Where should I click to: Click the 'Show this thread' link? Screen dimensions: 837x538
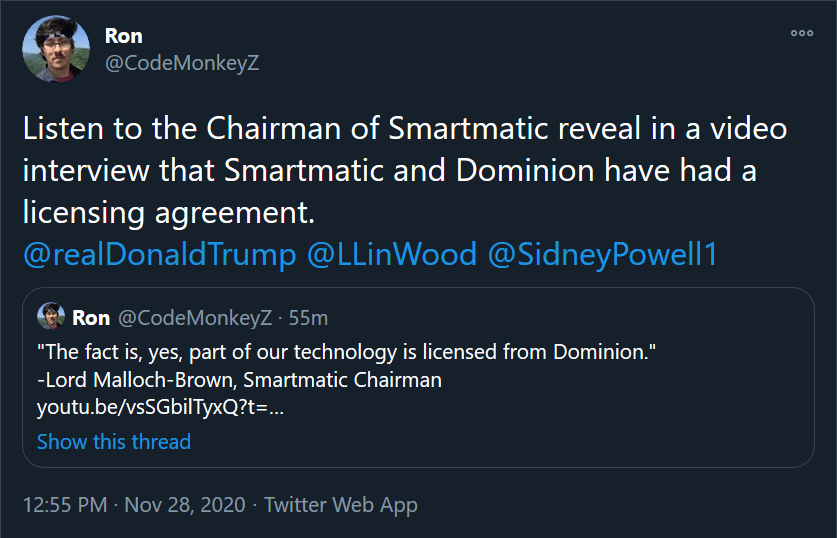(x=113, y=441)
